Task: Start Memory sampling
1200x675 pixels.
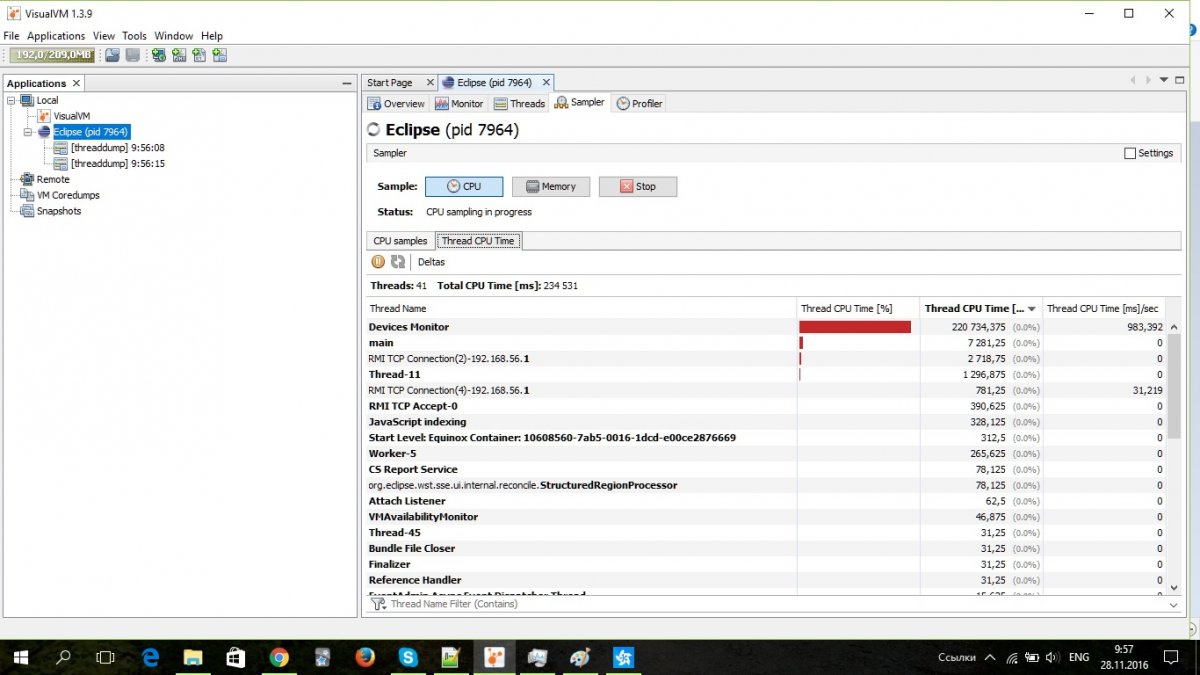Action: 550,187
